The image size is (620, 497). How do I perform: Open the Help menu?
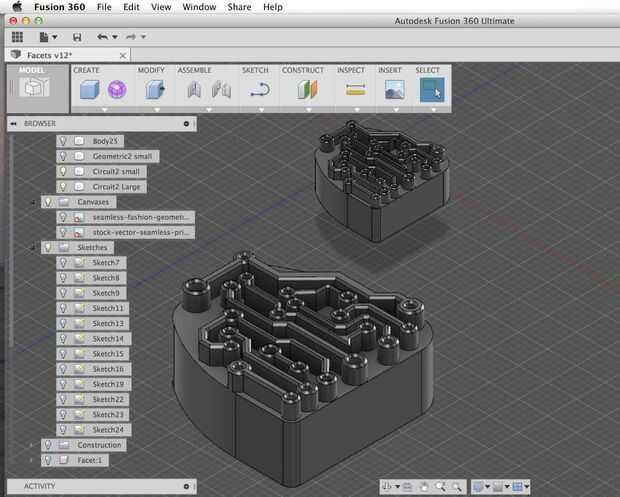273,7
